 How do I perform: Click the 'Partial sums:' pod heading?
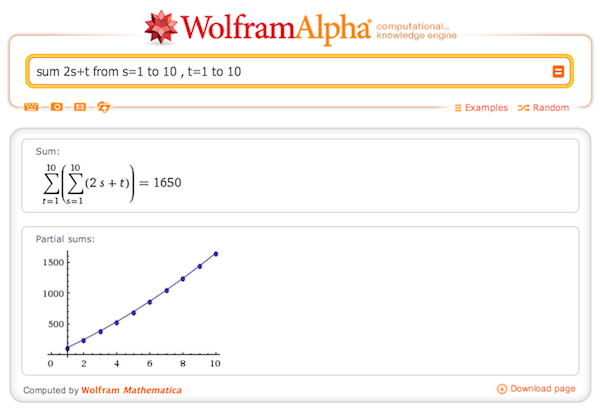pyautogui.click(x=65, y=239)
